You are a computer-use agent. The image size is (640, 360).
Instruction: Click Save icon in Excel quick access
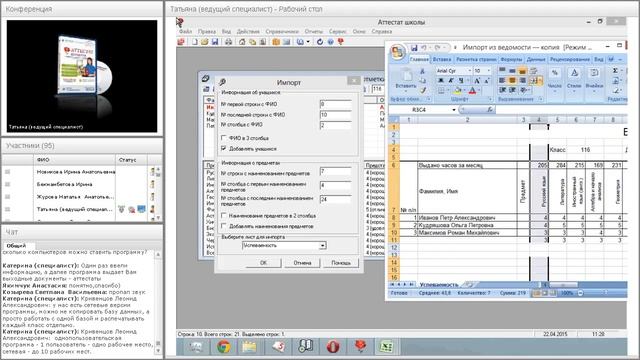pyautogui.click(x=414, y=48)
